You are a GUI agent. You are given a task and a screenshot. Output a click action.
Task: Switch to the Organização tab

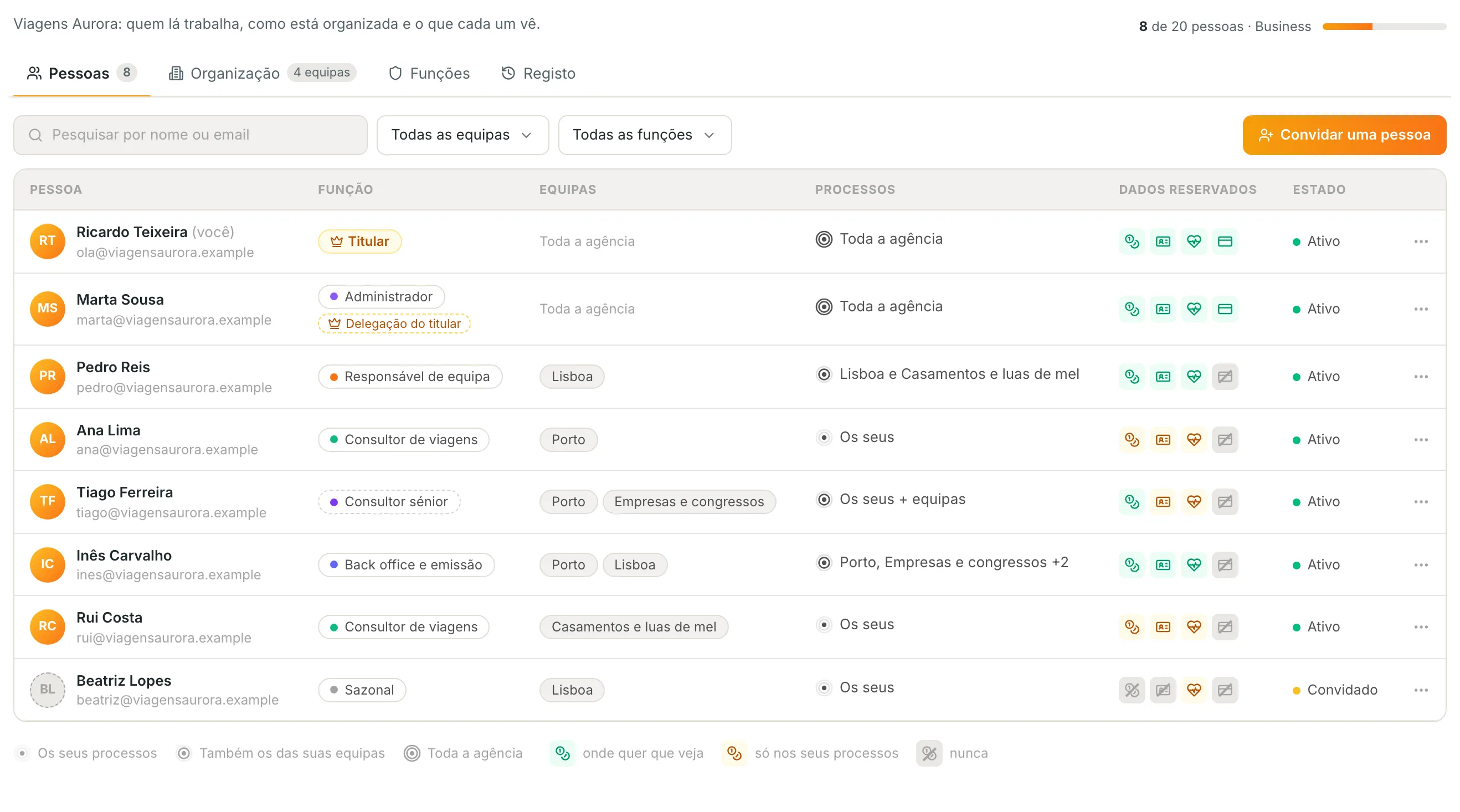click(x=263, y=73)
